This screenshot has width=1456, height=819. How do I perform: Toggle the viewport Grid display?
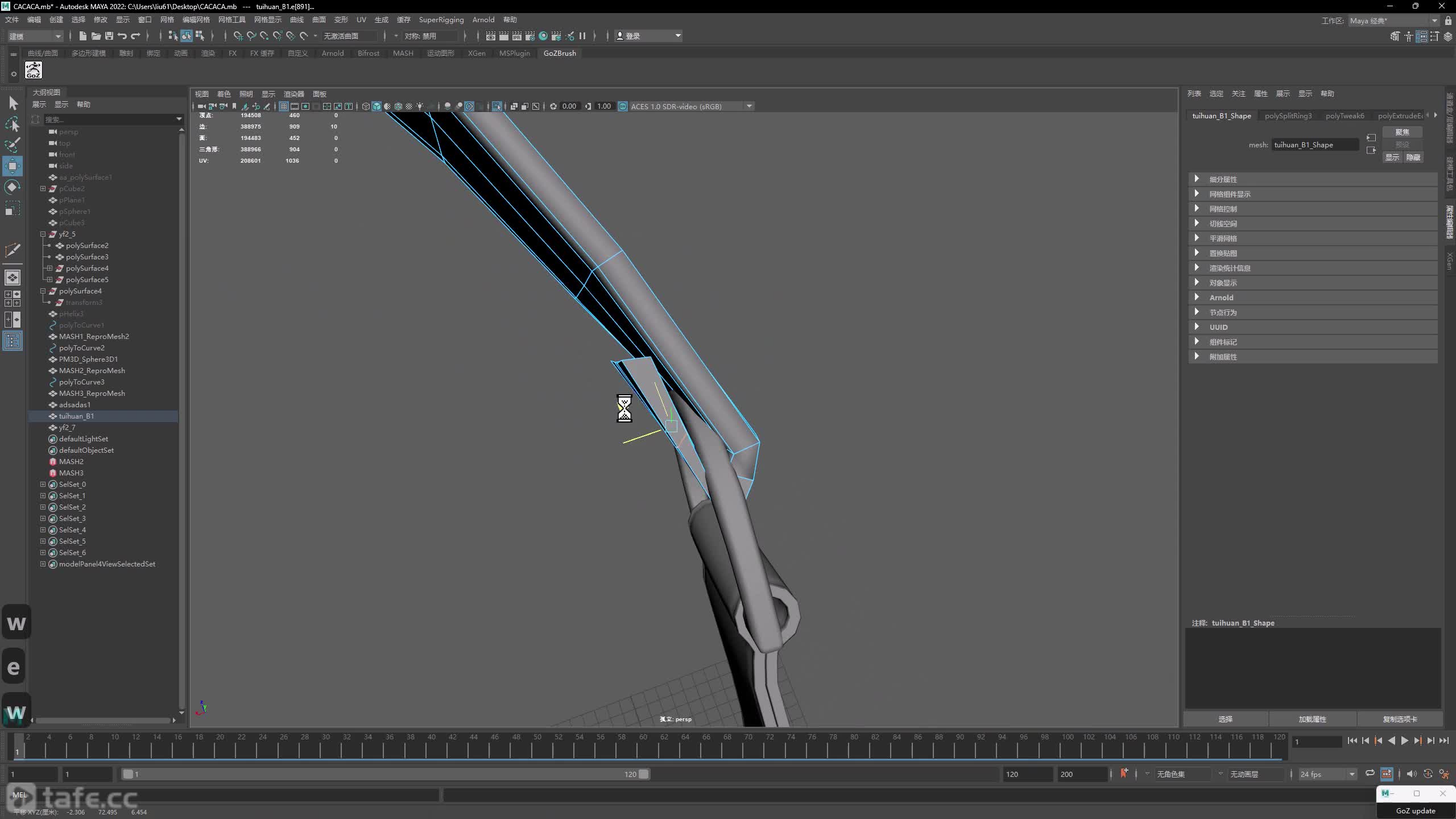point(283,106)
